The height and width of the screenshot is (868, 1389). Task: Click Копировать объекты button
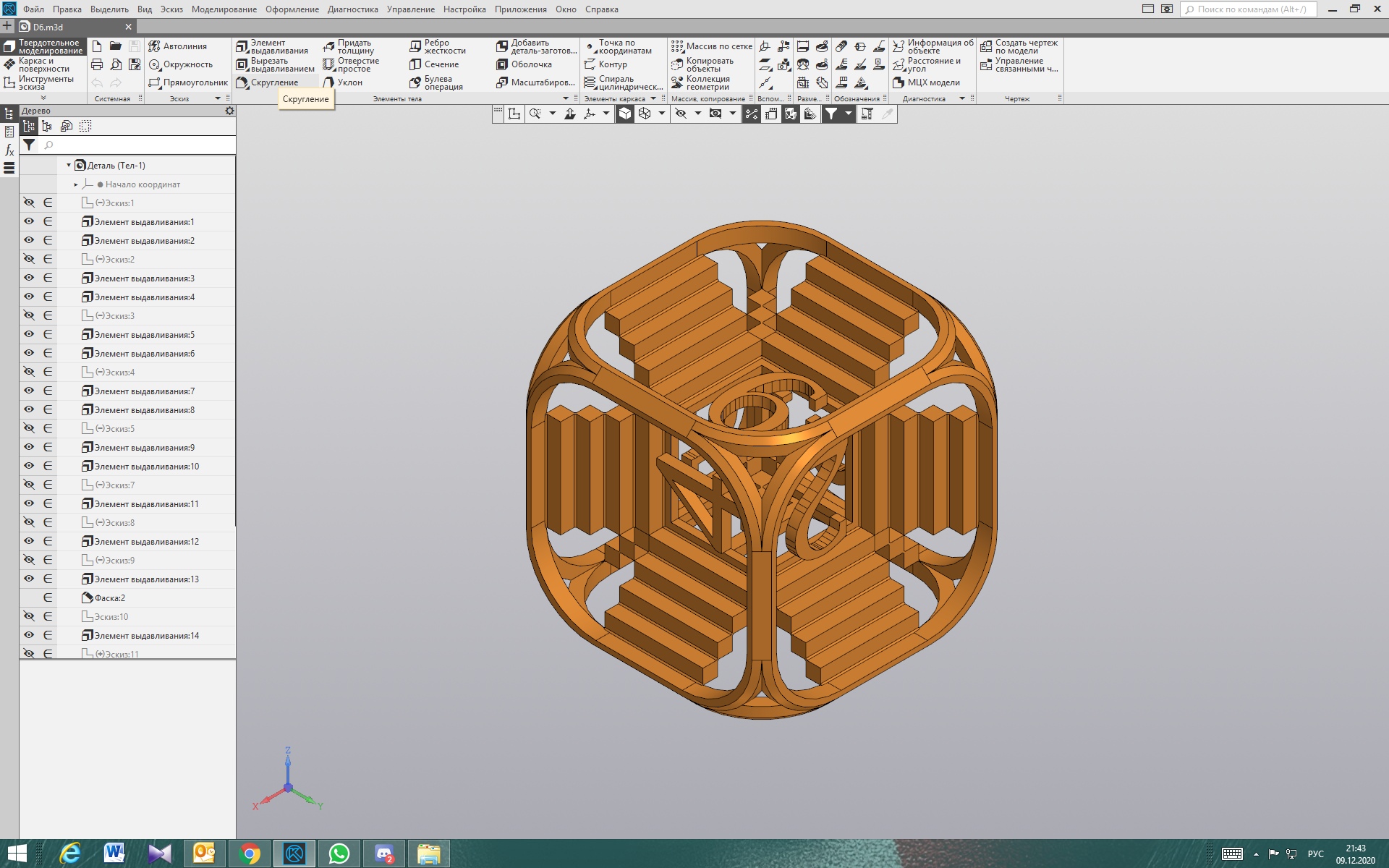702,65
